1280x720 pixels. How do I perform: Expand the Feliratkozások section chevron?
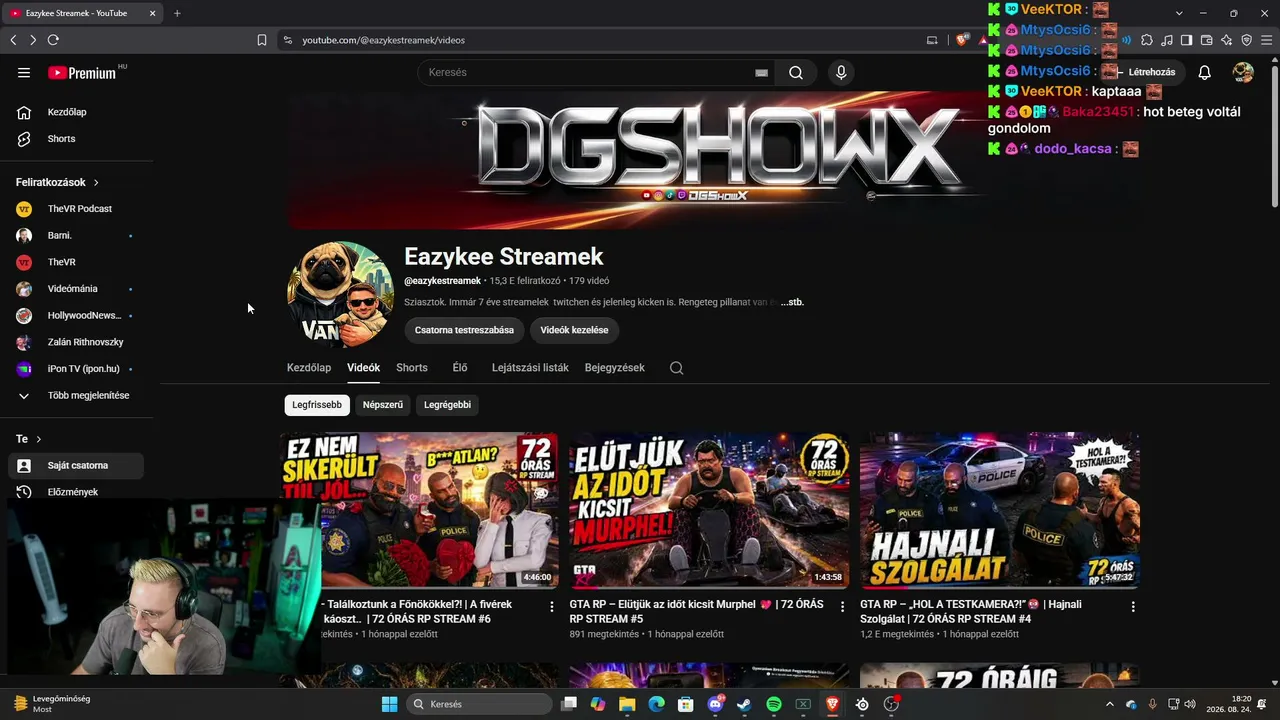coord(96,183)
